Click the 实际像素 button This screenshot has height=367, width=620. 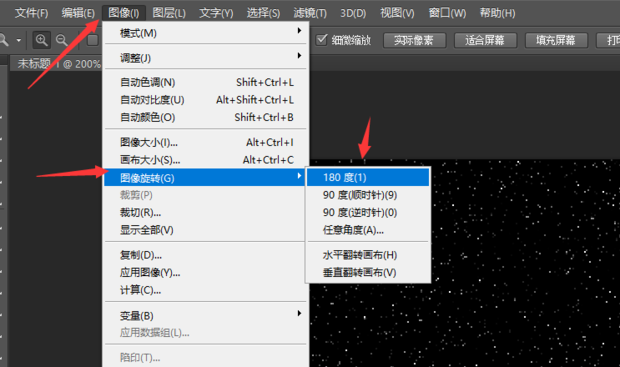pos(414,40)
